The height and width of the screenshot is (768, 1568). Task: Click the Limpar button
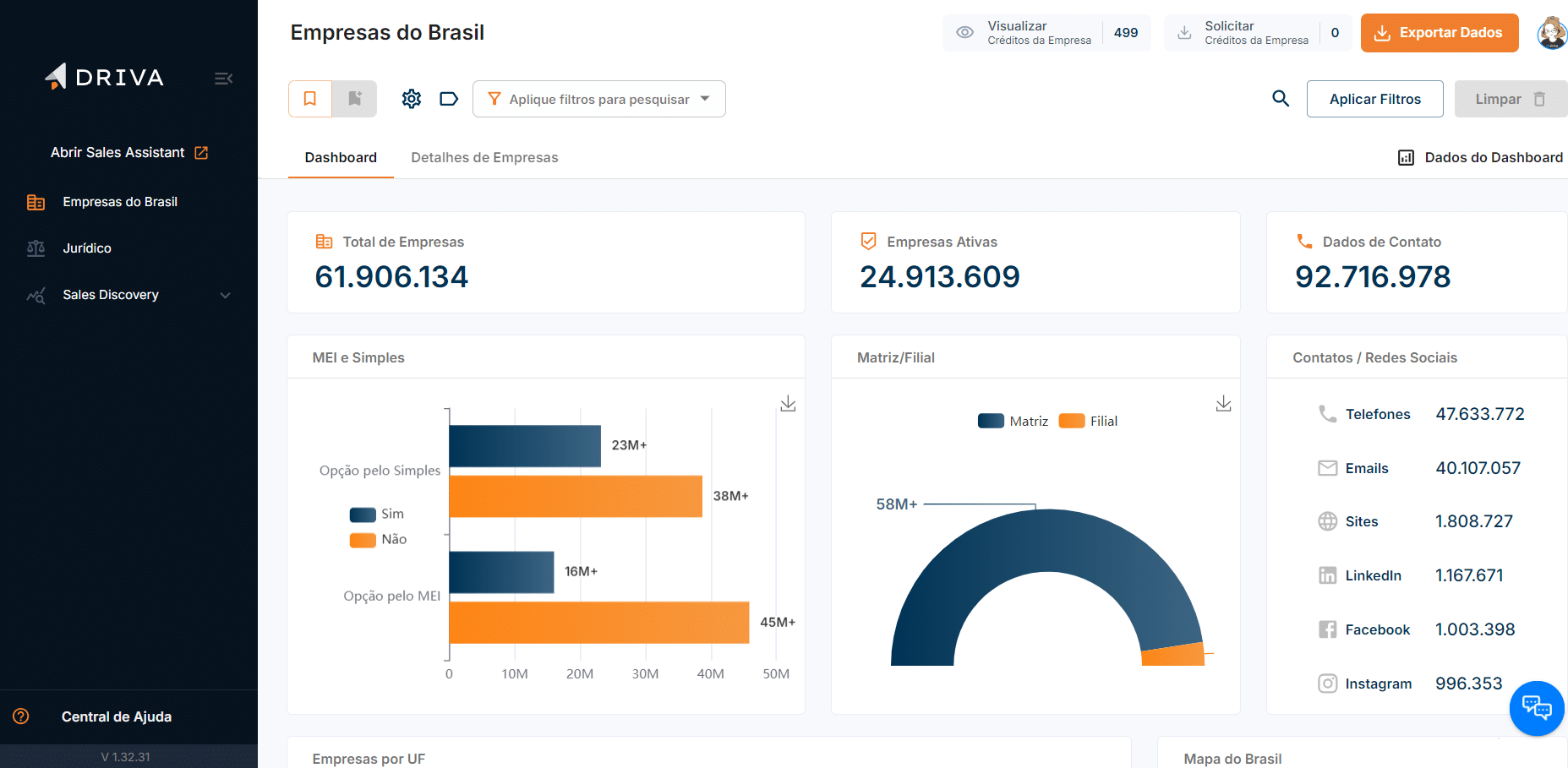point(1511,99)
